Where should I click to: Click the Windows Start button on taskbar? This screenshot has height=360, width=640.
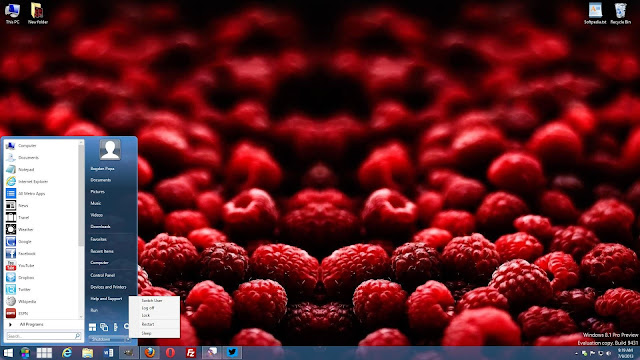8,353
